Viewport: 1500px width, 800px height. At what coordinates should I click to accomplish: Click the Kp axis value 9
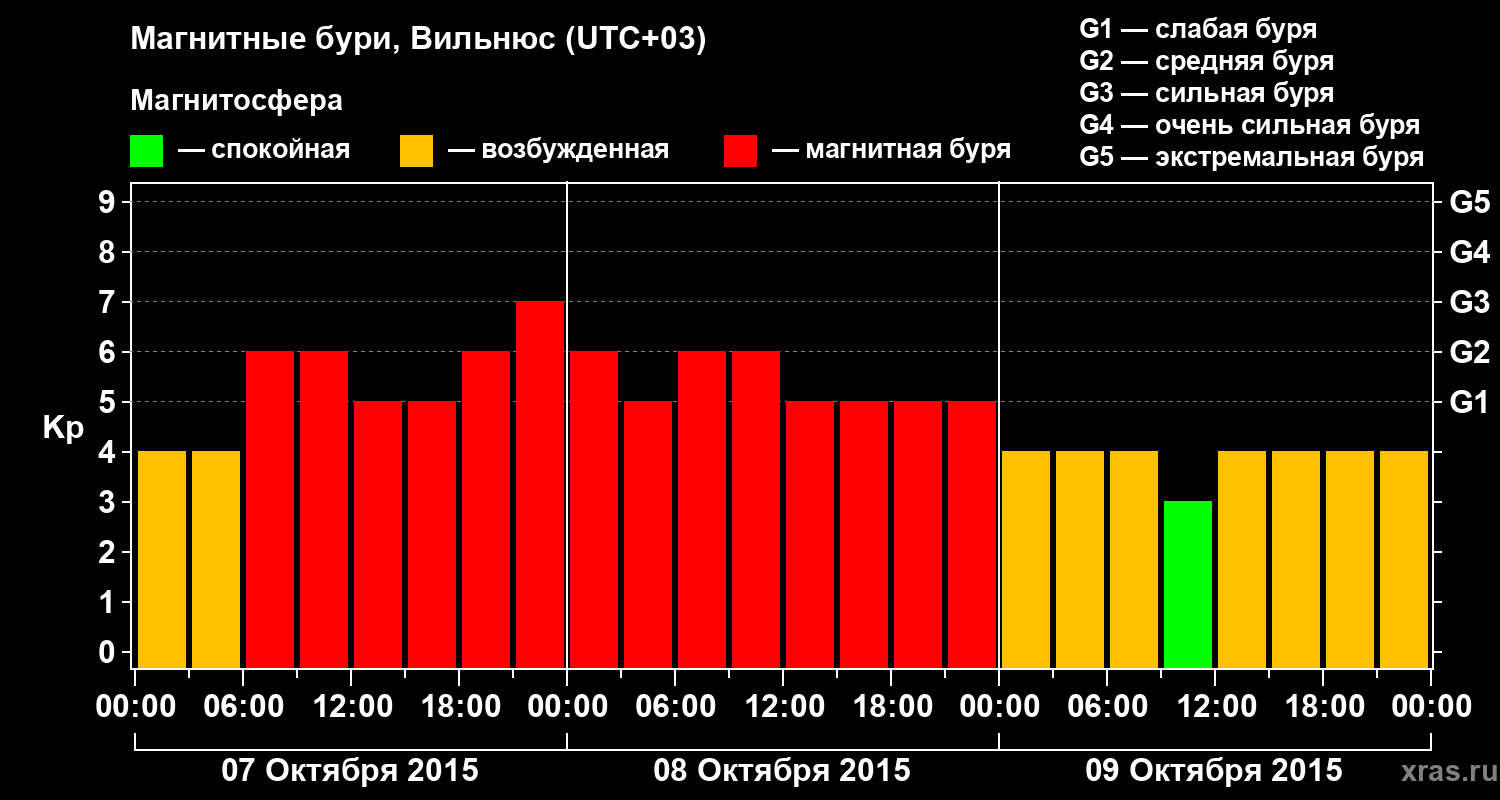tap(109, 202)
